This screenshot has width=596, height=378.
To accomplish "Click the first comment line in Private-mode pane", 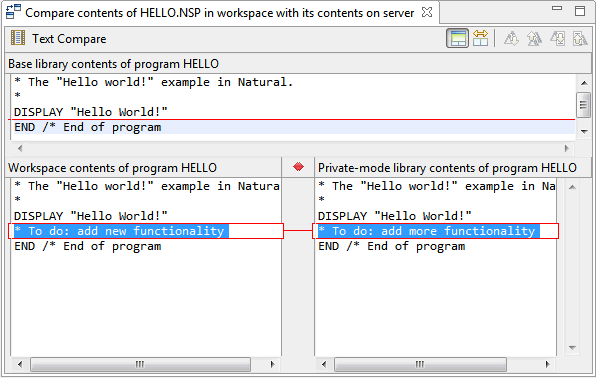I will 437,186.
